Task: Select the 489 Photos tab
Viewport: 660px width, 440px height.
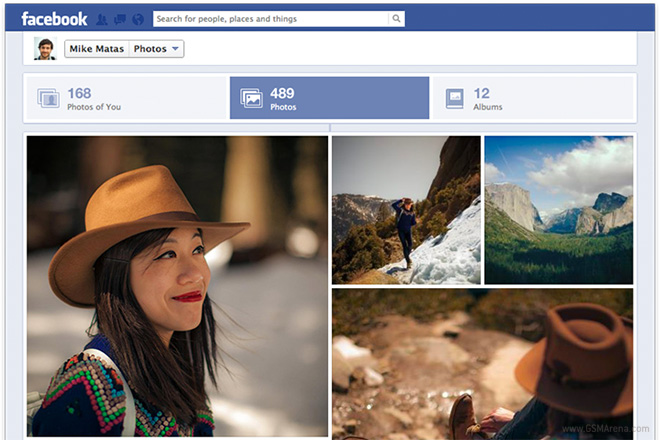Action: pos(329,98)
